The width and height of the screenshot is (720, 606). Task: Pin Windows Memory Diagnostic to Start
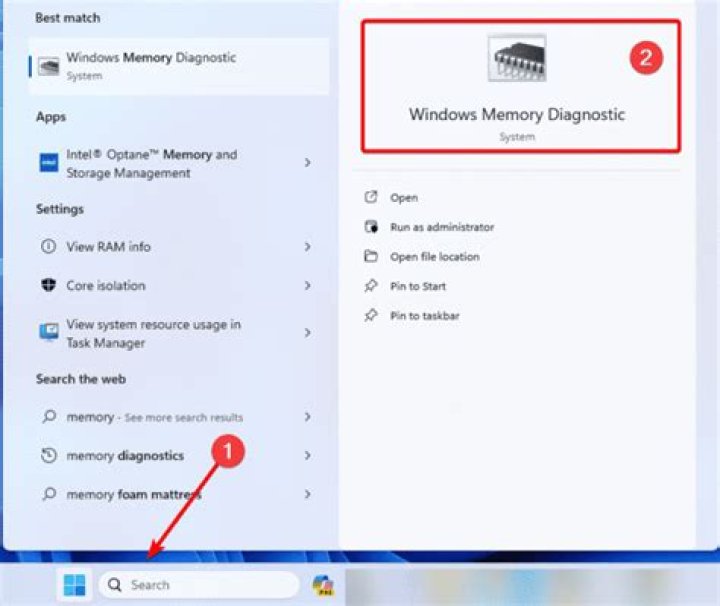417,286
